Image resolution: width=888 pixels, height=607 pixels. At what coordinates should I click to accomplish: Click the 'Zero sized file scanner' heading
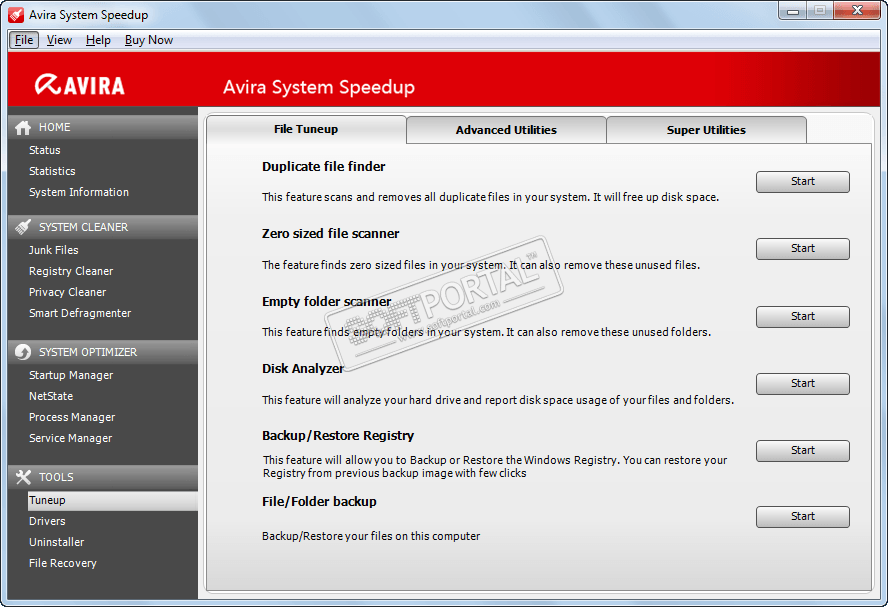tap(330, 233)
